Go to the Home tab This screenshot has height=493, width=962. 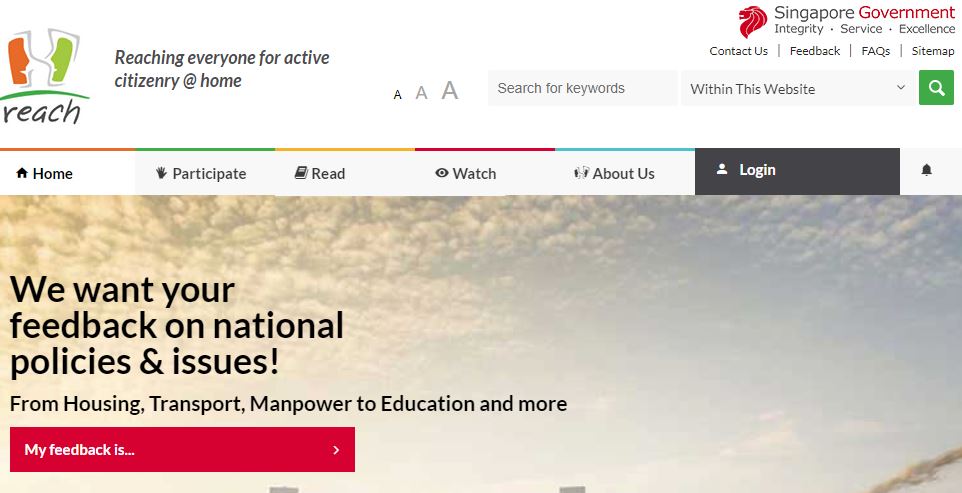[x=45, y=173]
